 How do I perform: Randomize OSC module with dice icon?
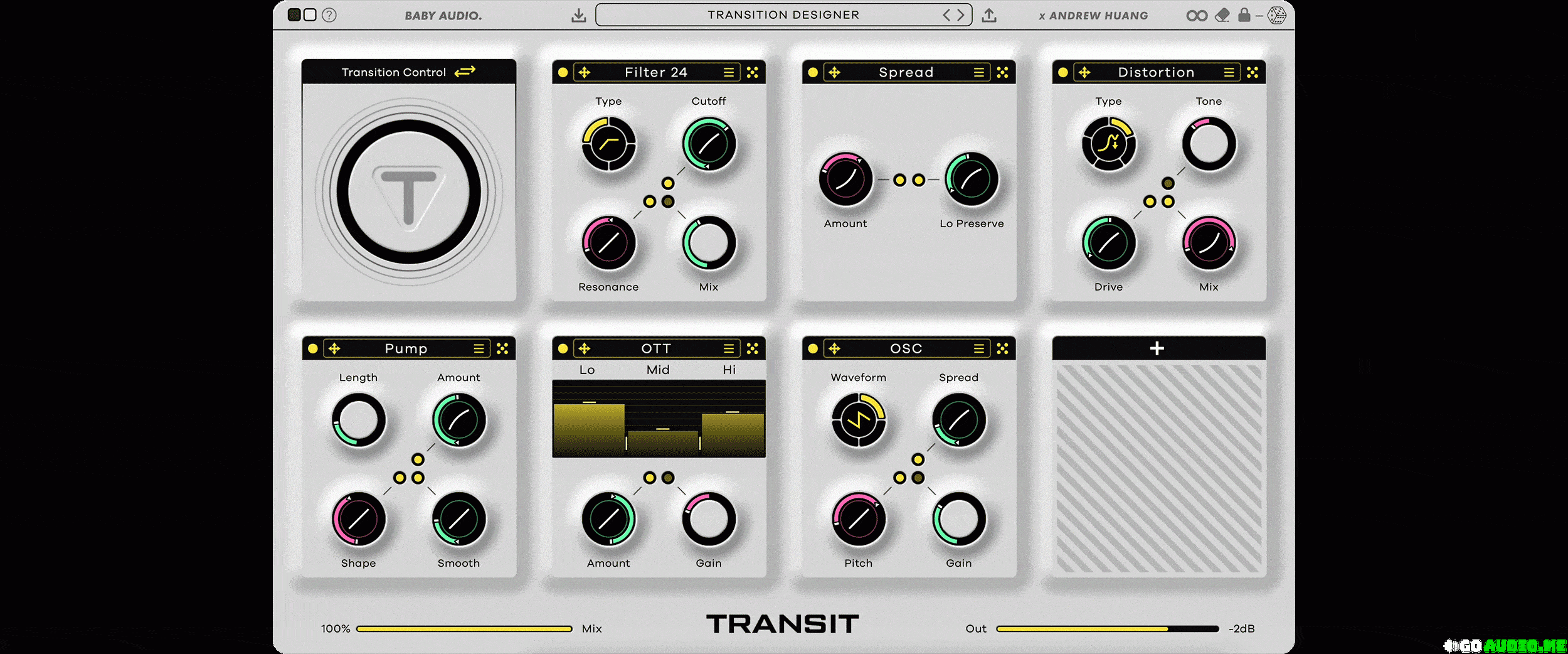coord(1003,348)
